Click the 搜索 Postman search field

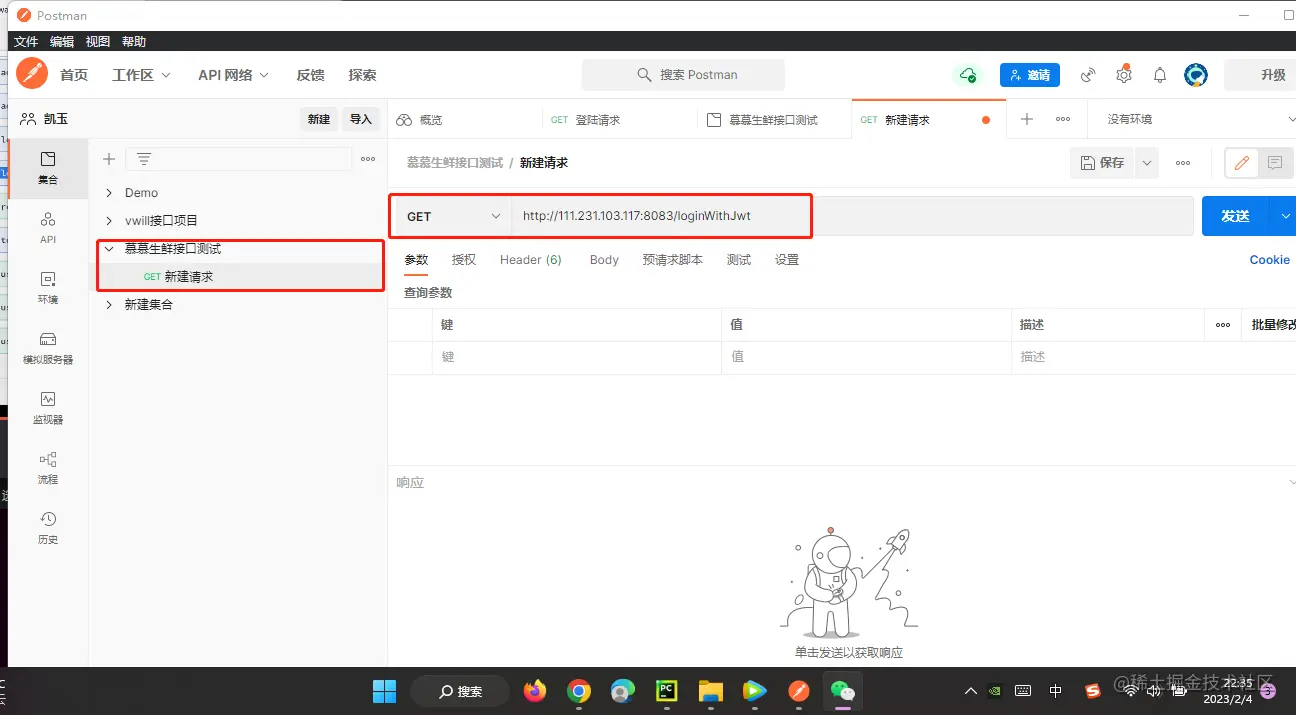[x=683, y=75]
